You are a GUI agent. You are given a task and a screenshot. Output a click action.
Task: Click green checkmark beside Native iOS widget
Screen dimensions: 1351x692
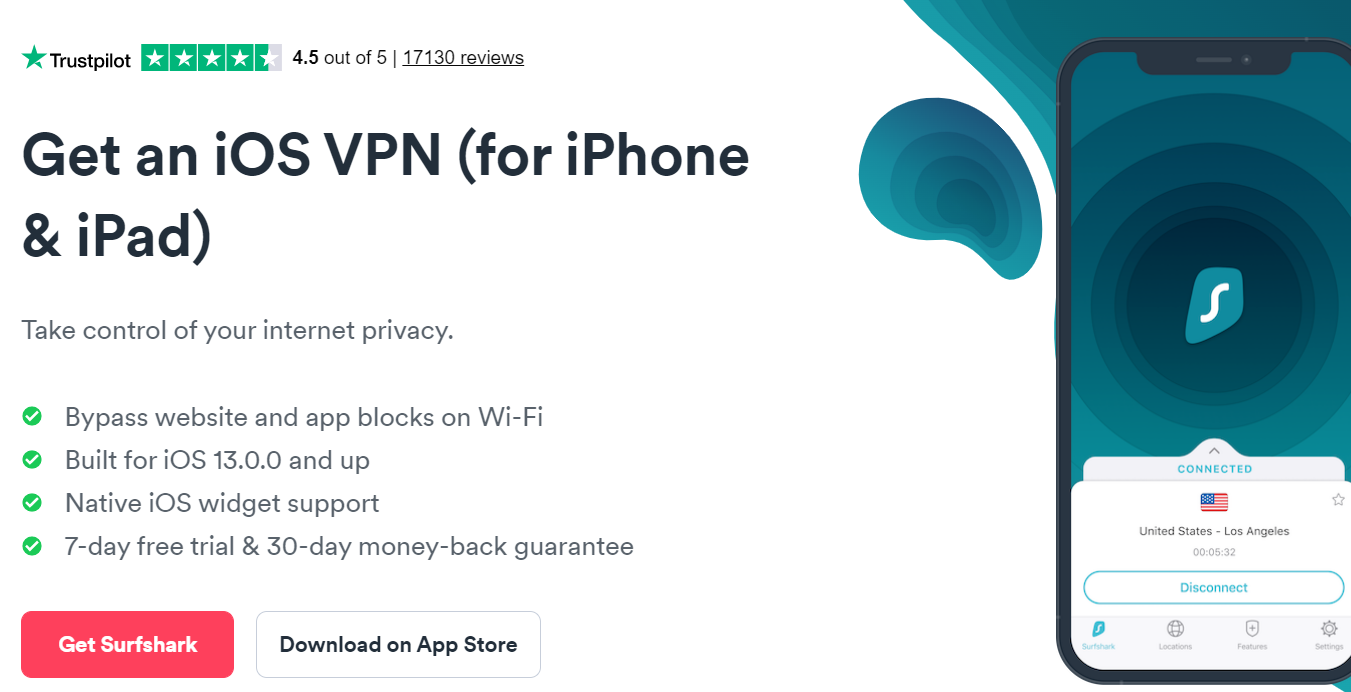click(32, 502)
